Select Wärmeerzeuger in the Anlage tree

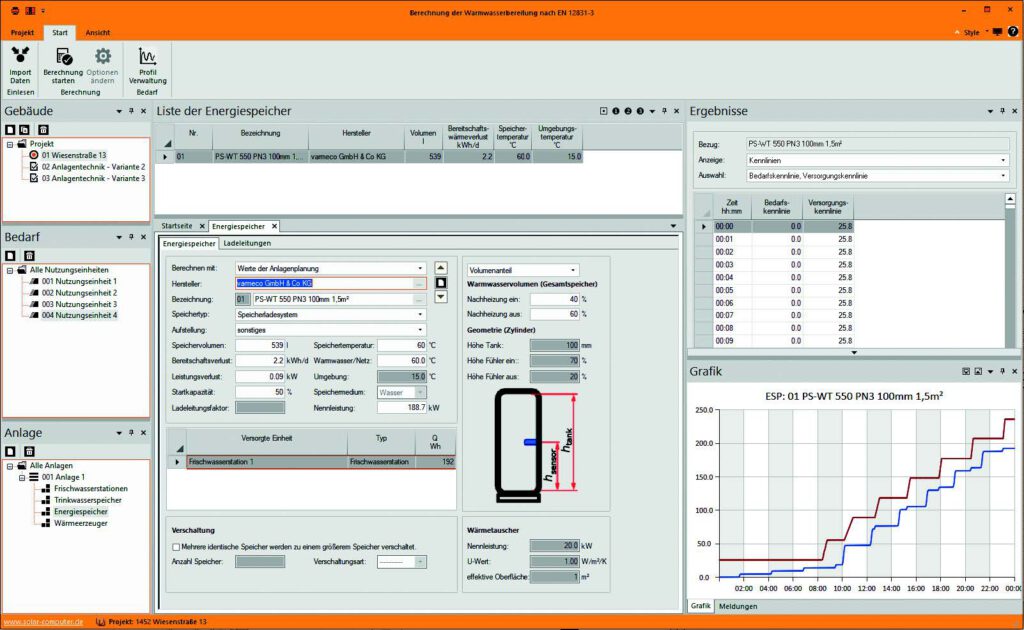[x=80, y=524]
